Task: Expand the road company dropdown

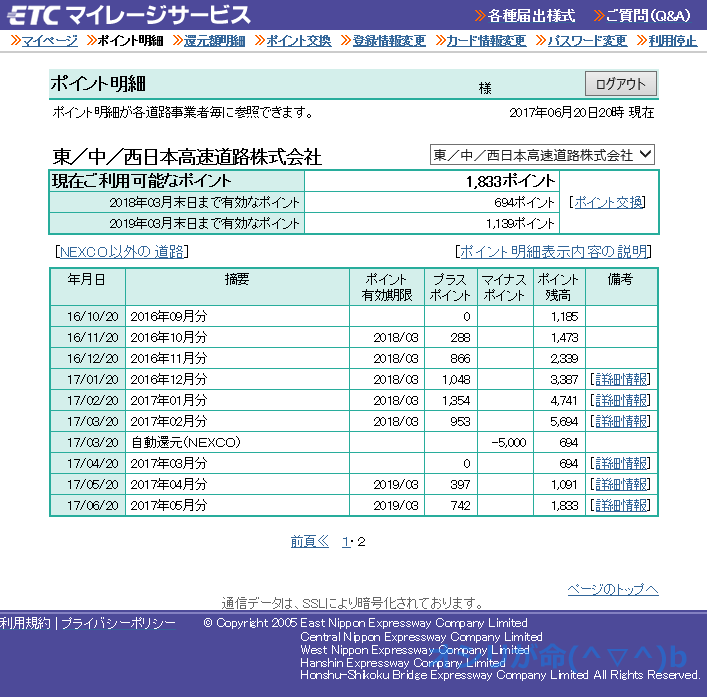Action: tap(542, 155)
